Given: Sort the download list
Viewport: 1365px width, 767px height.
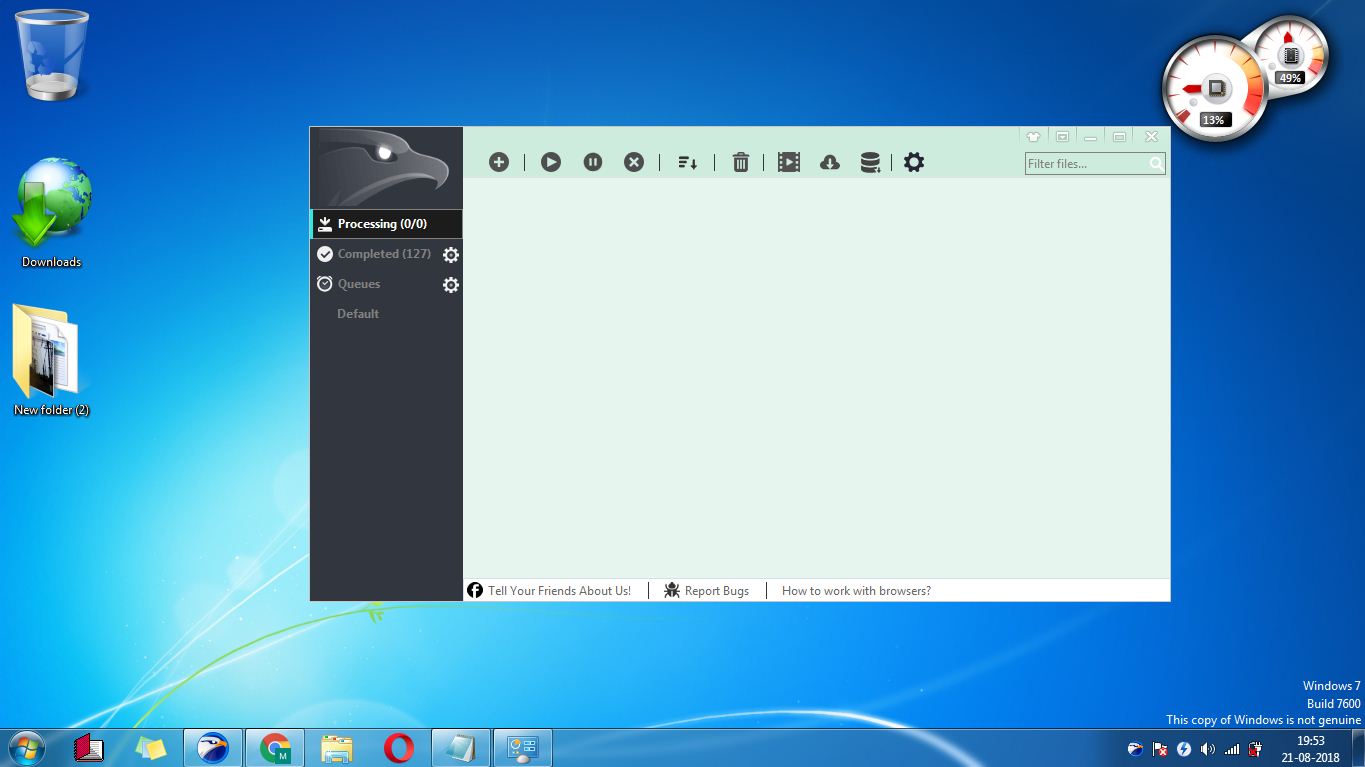Looking at the screenshot, I should click(688, 161).
